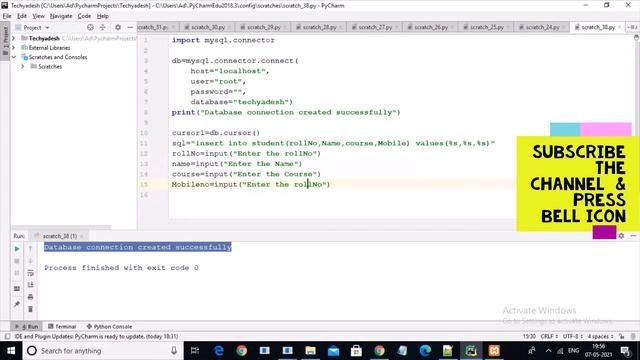This screenshot has width=640, height=360.
Task: Open the Help menu
Action: point(102,16)
